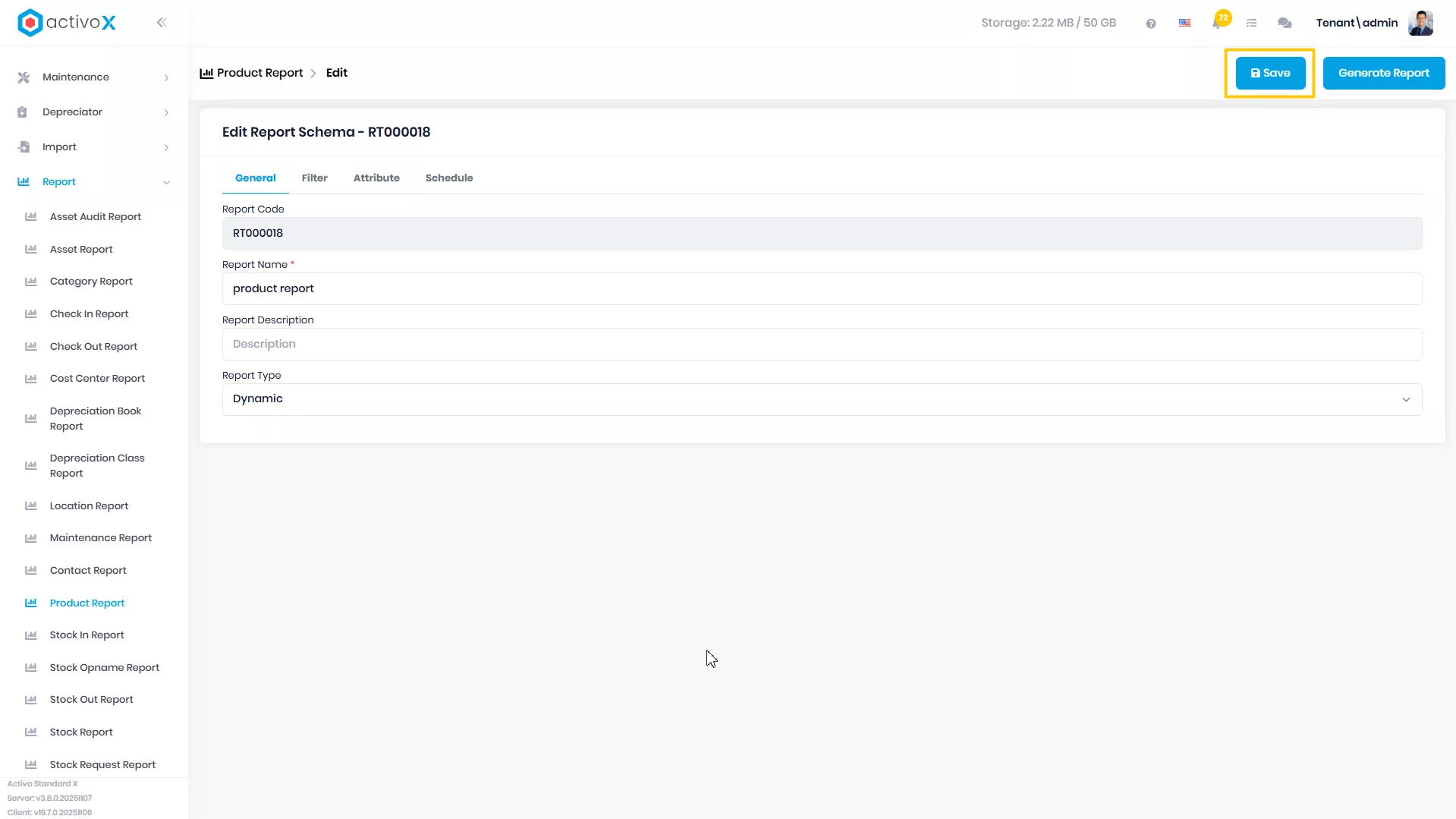This screenshot has width=1456, height=819.
Task: Open the task list icon
Action: pos(1252,24)
